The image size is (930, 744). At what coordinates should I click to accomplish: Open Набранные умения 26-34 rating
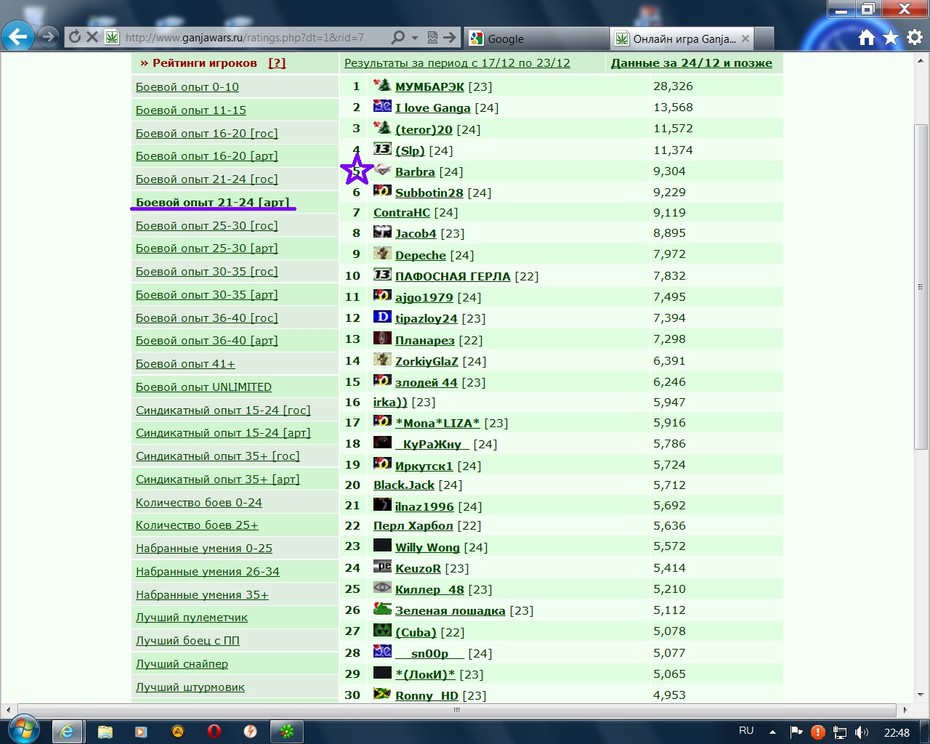click(x=208, y=571)
